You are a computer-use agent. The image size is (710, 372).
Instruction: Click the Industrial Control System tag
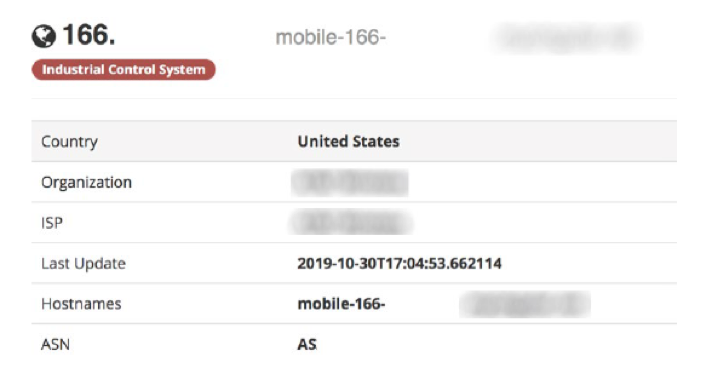pyautogui.click(x=124, y=70)
